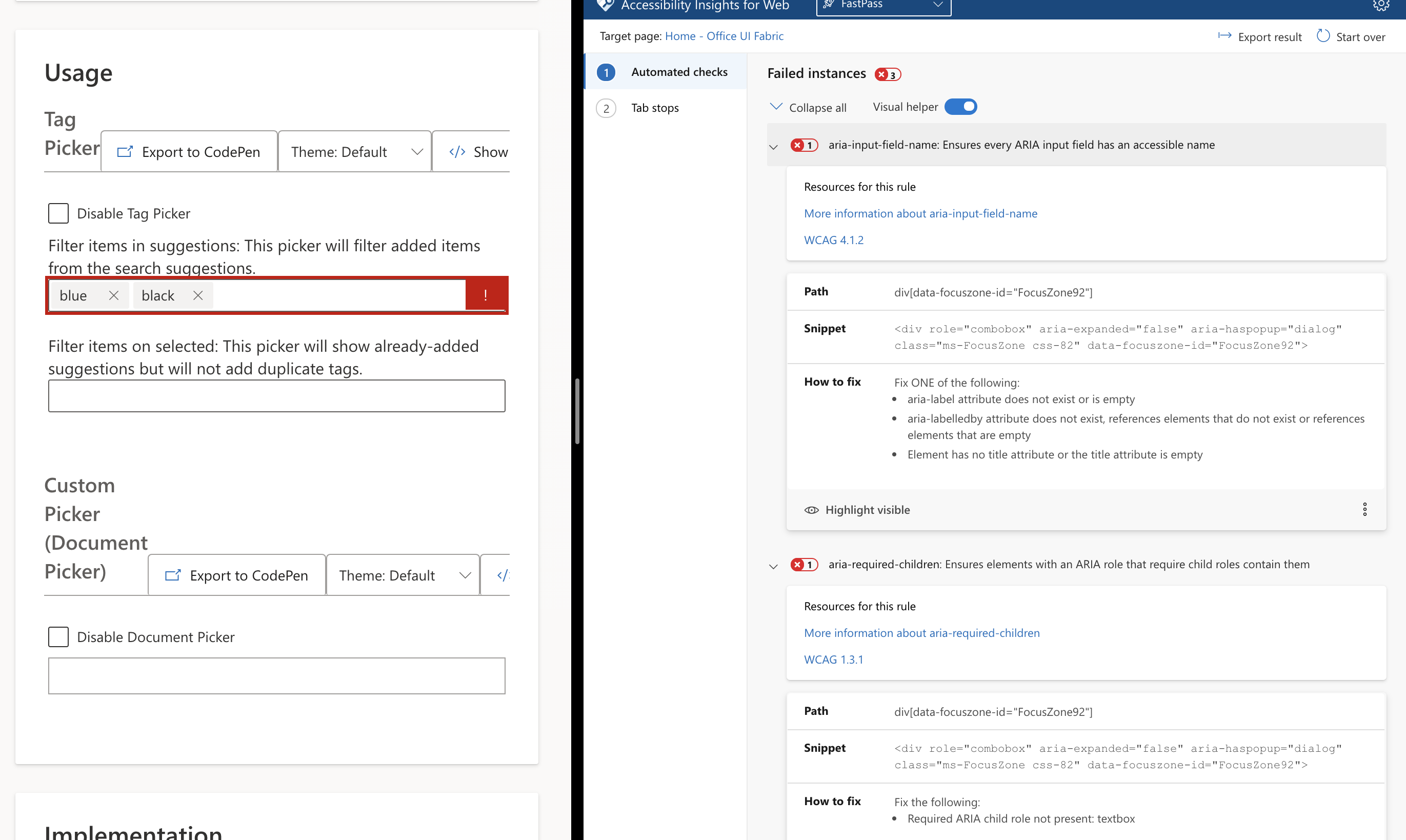Click the Highlight visible eye icon

(811, 510)
